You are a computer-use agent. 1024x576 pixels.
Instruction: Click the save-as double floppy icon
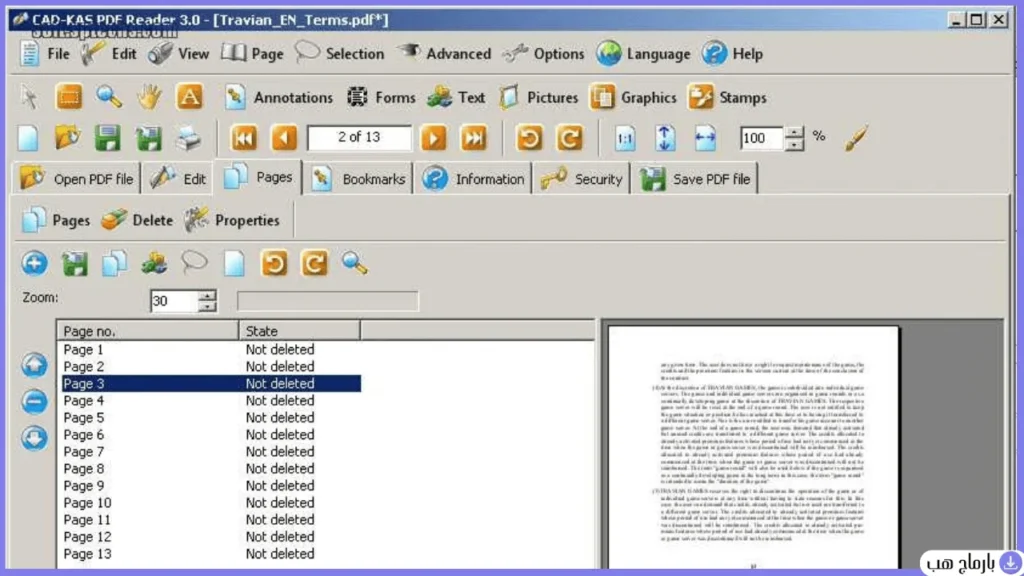pyautogui.click(x=148, y=138)
